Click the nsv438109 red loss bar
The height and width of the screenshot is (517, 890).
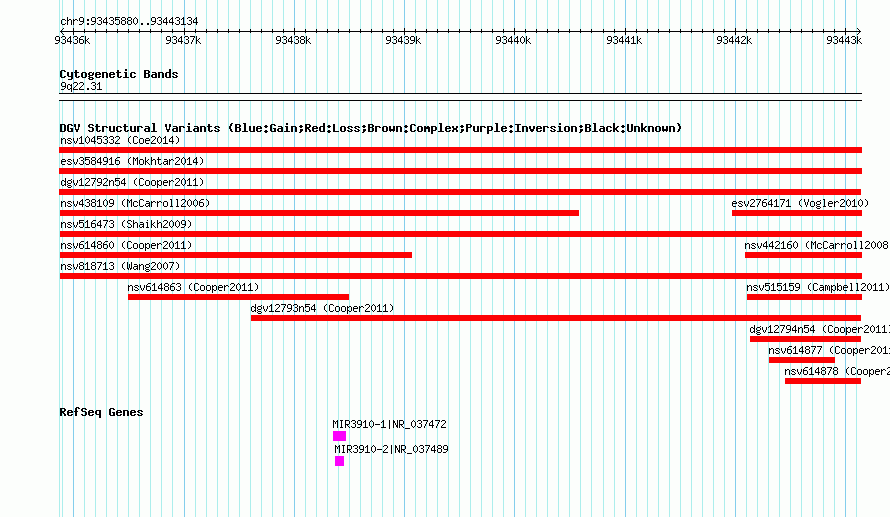[x=319, y=213]
